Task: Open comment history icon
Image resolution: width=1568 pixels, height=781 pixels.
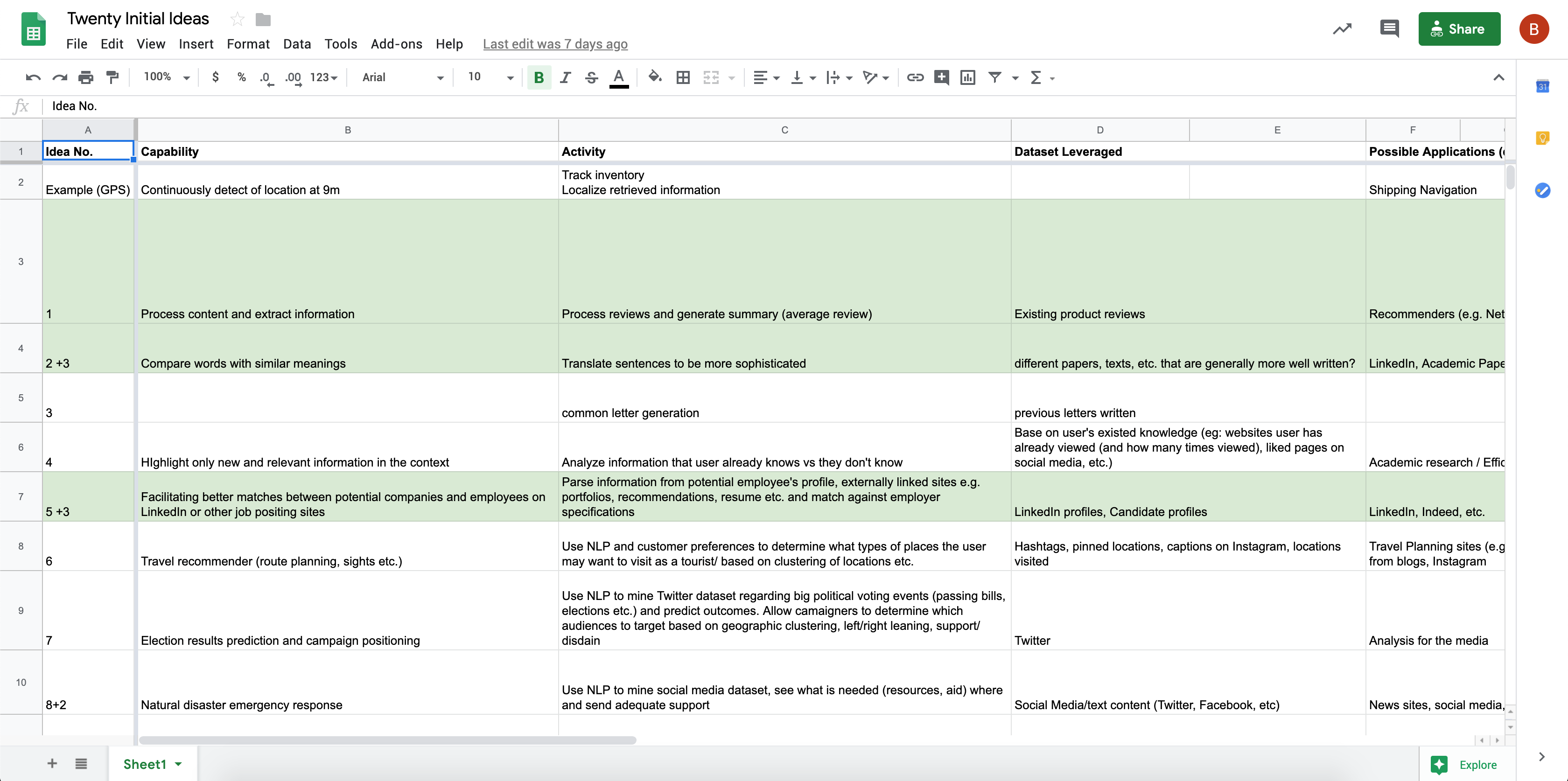Action: pyautogui.click(x=1389, y=28)
